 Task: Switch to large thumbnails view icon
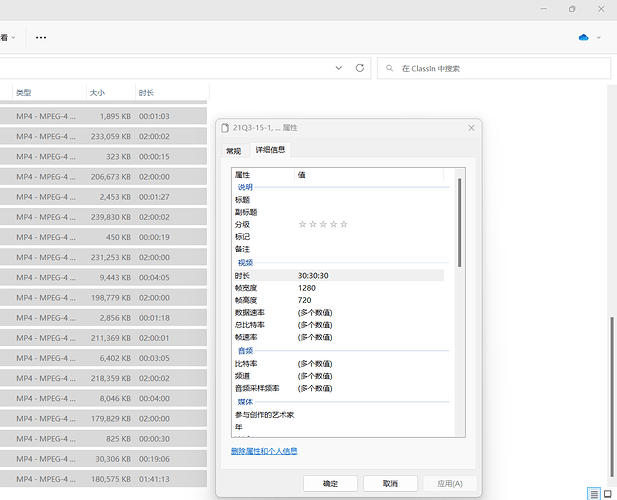tap(608, 494)
